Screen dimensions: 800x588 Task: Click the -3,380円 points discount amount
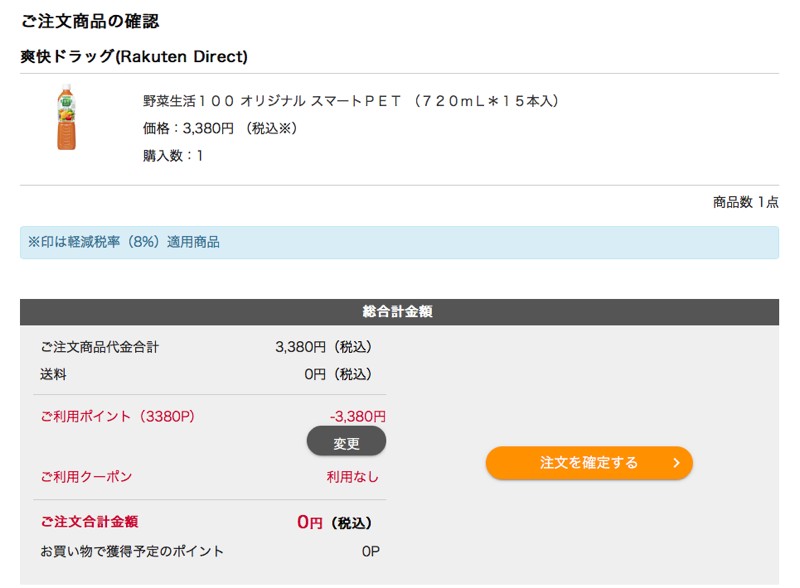click(357, 416)
